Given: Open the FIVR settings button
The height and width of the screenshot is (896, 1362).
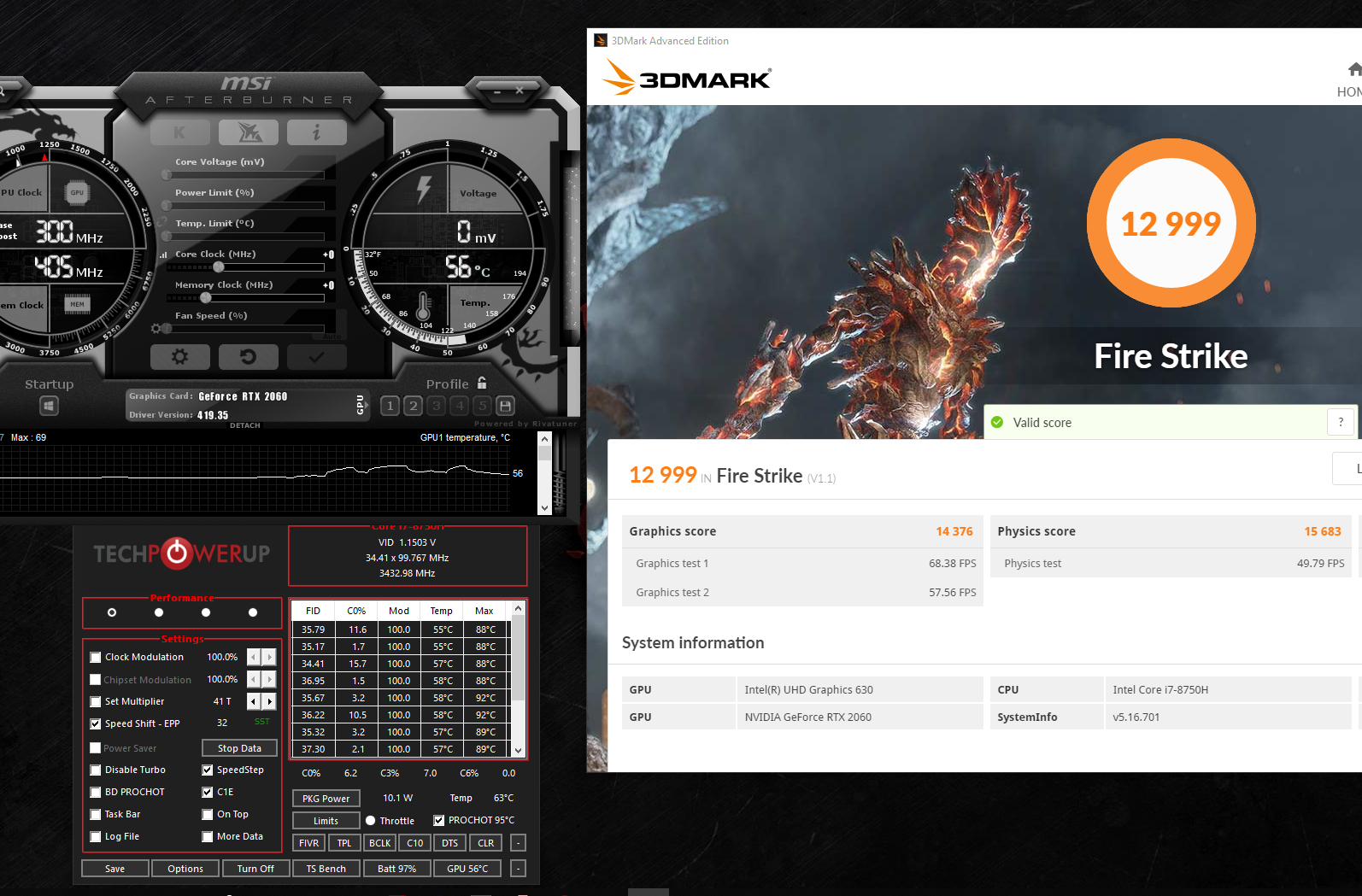Looking at the screenshot, I should [x=309, y=843].
